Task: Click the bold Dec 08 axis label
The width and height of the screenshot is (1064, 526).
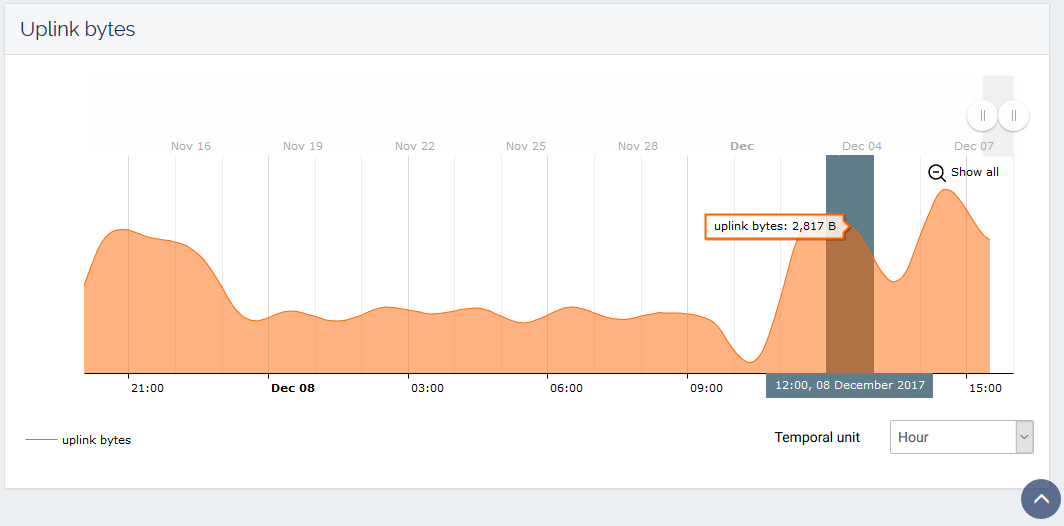Action: [x=293, y=388]
